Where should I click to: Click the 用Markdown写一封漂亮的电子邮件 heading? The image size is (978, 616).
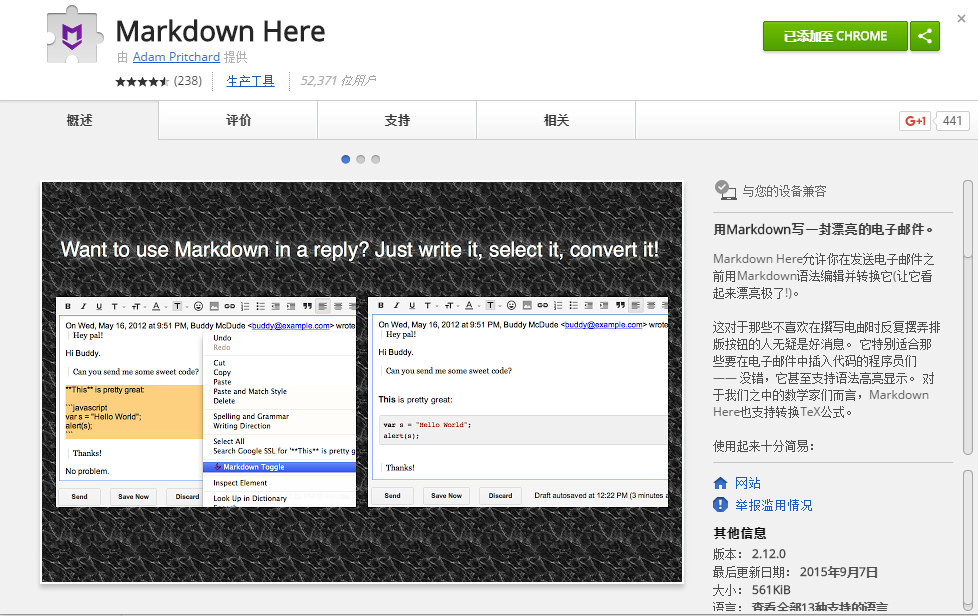[823, 229]
